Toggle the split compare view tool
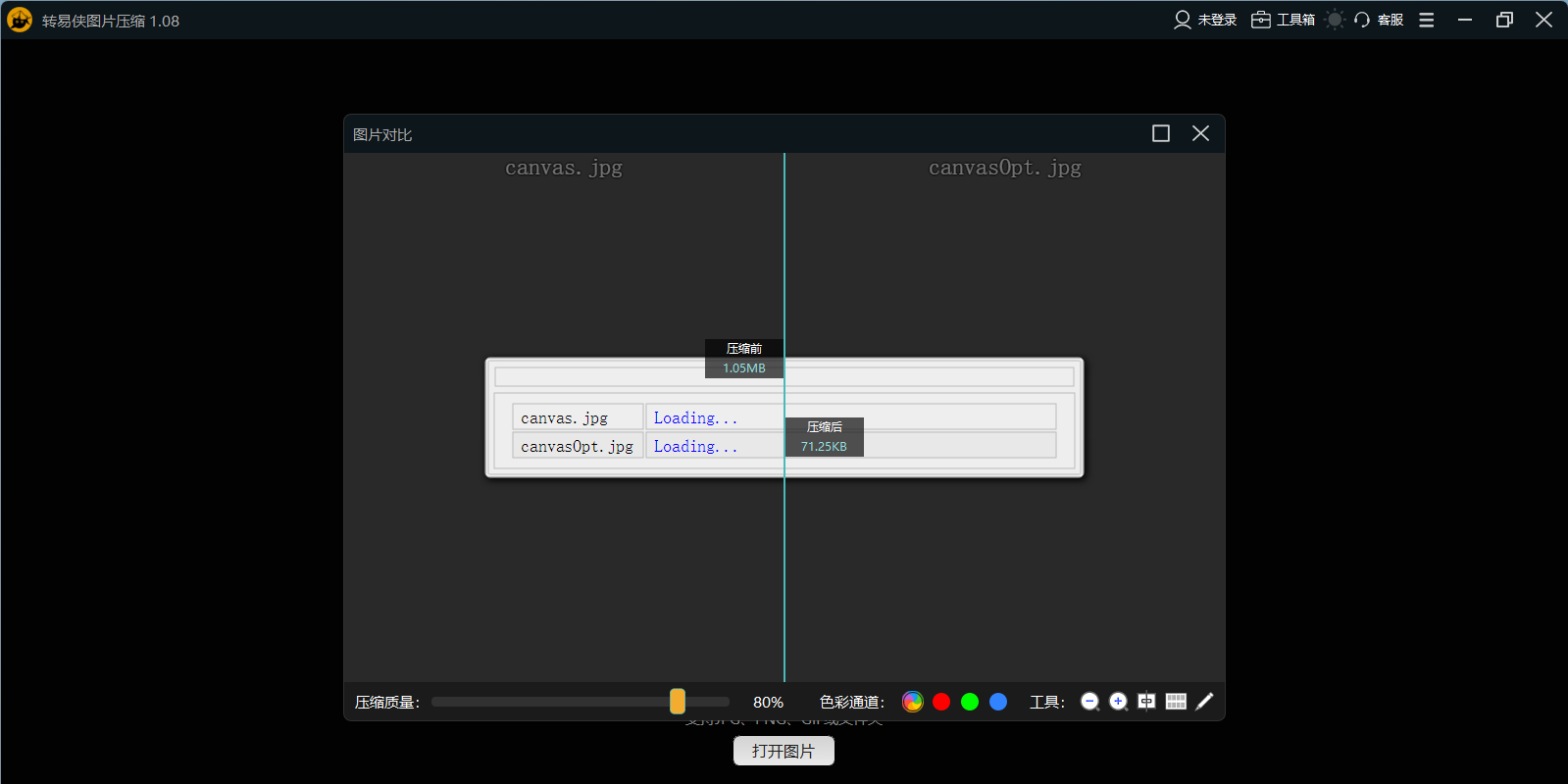 1146,702
